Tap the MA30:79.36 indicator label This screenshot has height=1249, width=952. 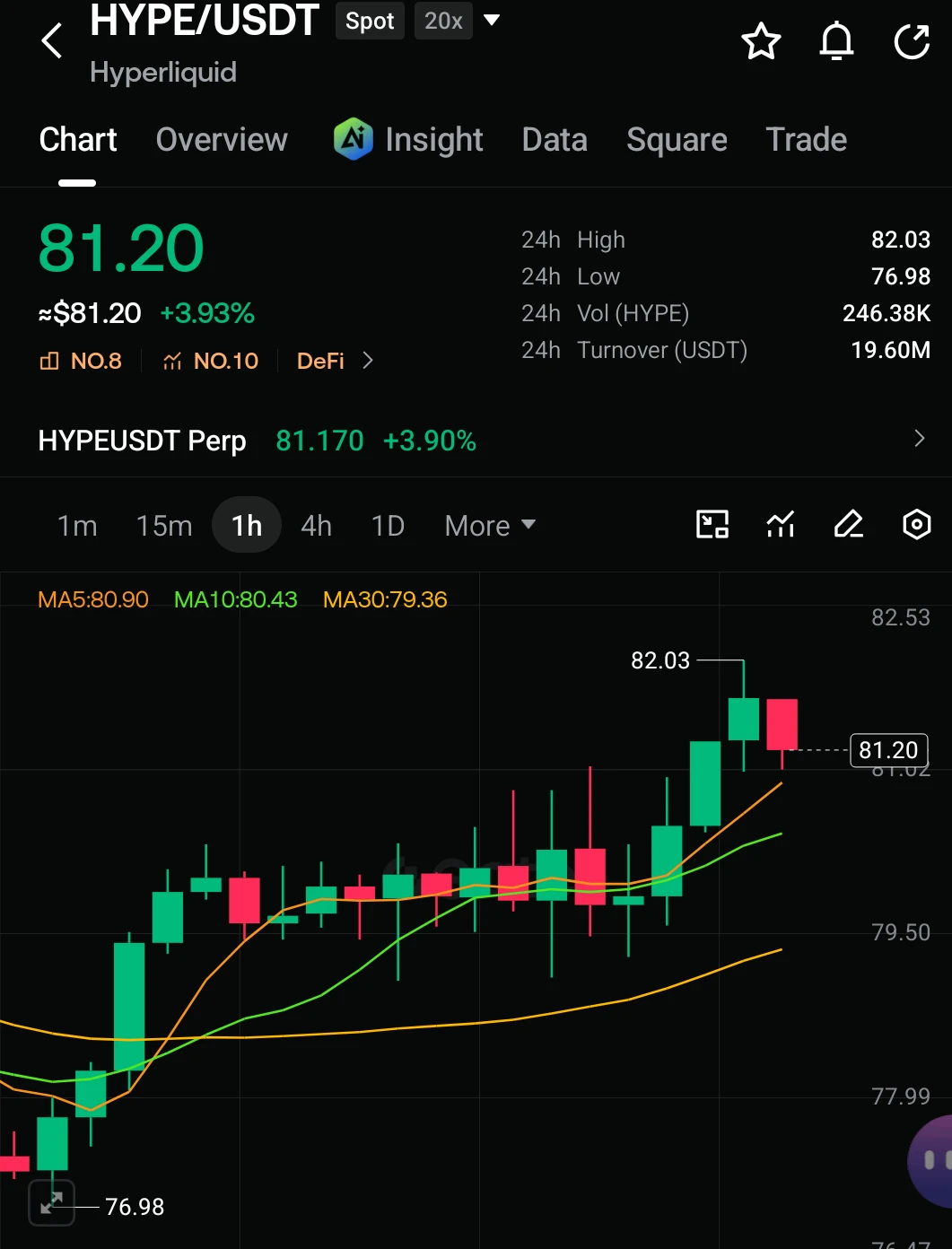point(385,599)
